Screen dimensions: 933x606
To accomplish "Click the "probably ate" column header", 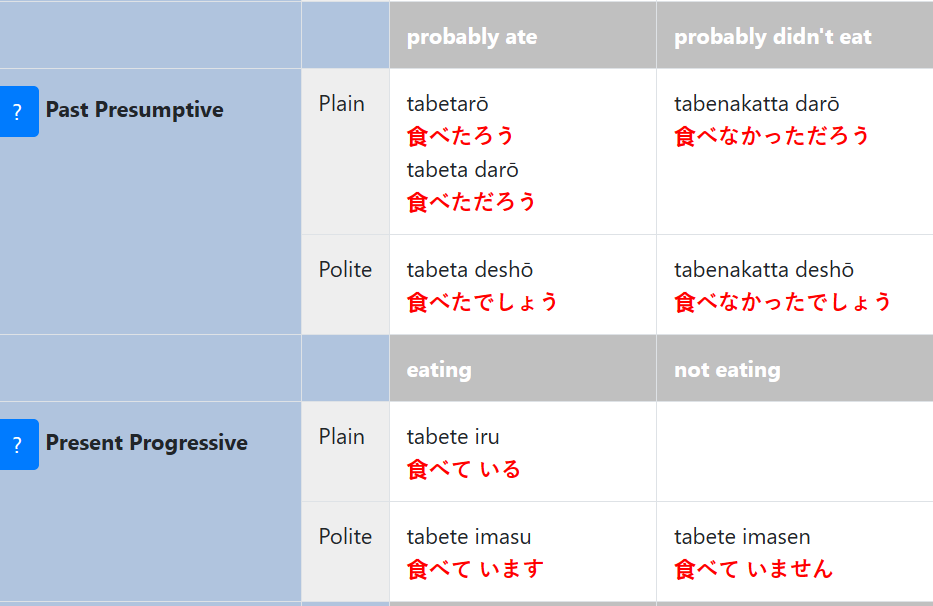I will pos(472,37).
